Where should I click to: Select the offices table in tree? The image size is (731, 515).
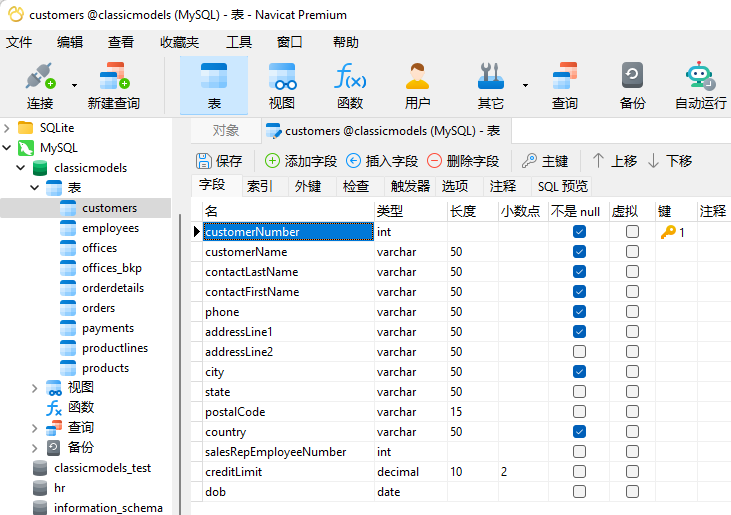[x=99, y=248]
